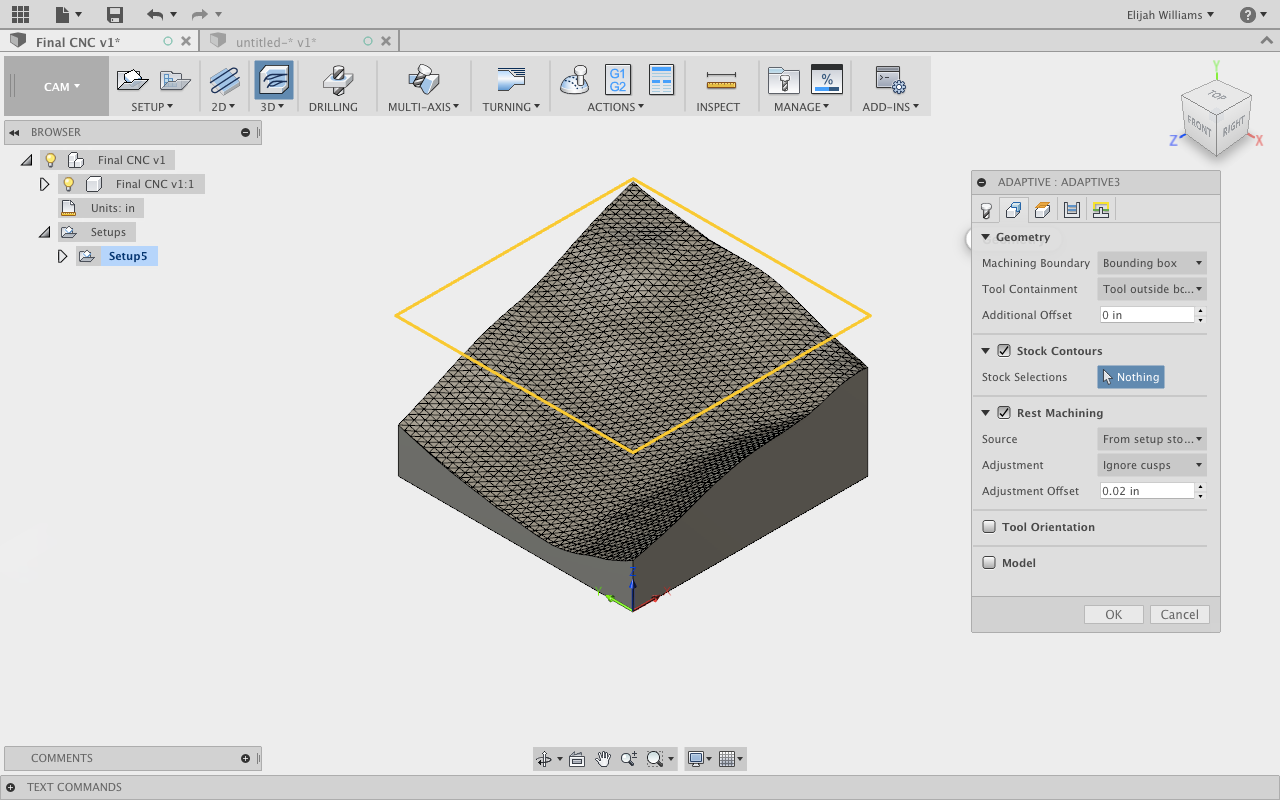Viewport: 1280px width, 800px height.
Task: Open the Inspect measurement tool
Action: pos(719,80)
